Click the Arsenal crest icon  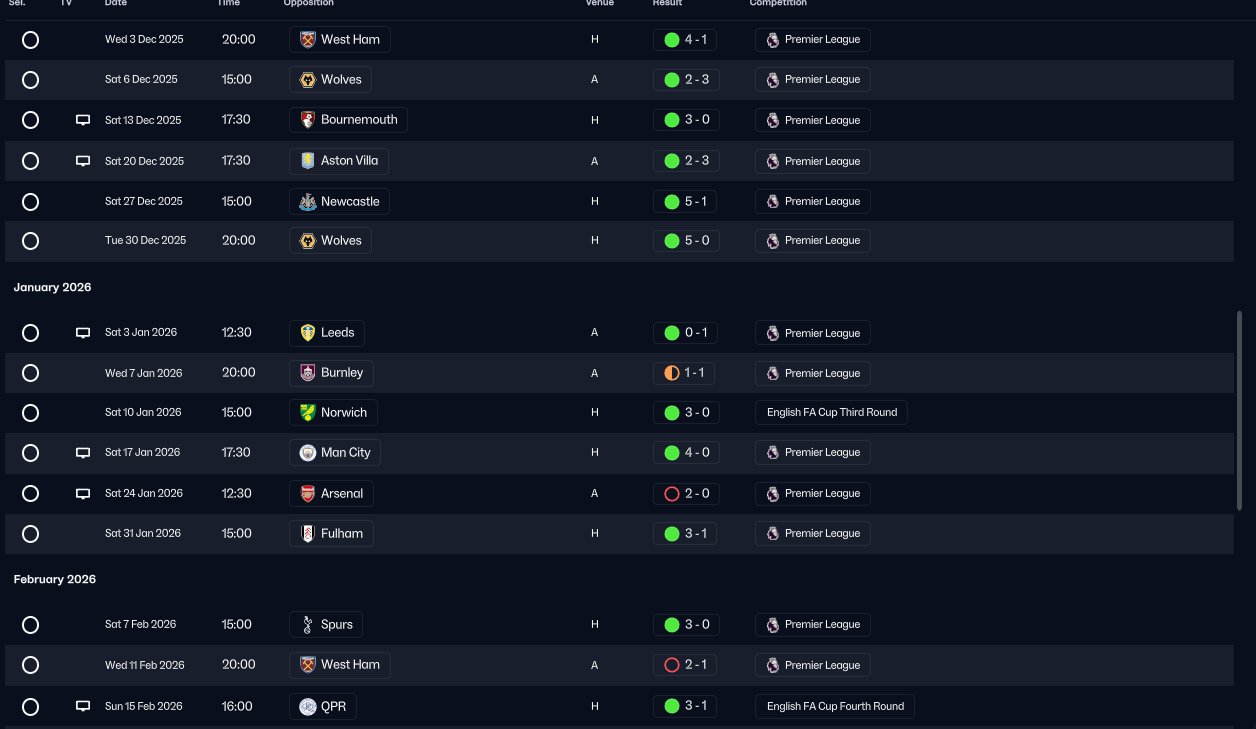coord(308,493)
